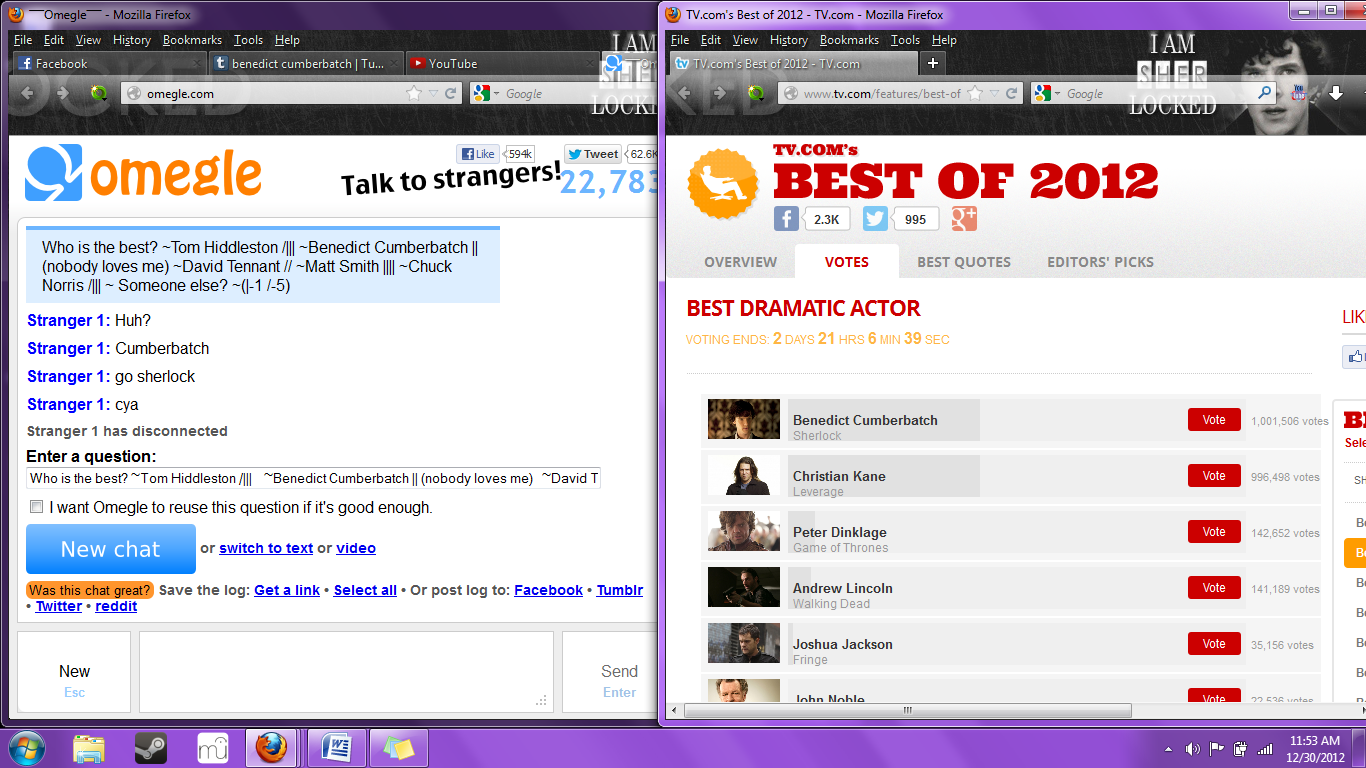The height and width of the screenshot is (768, 1366).
Task: Open History menu in Omegle Firefox window
Action: click(131, 40)
